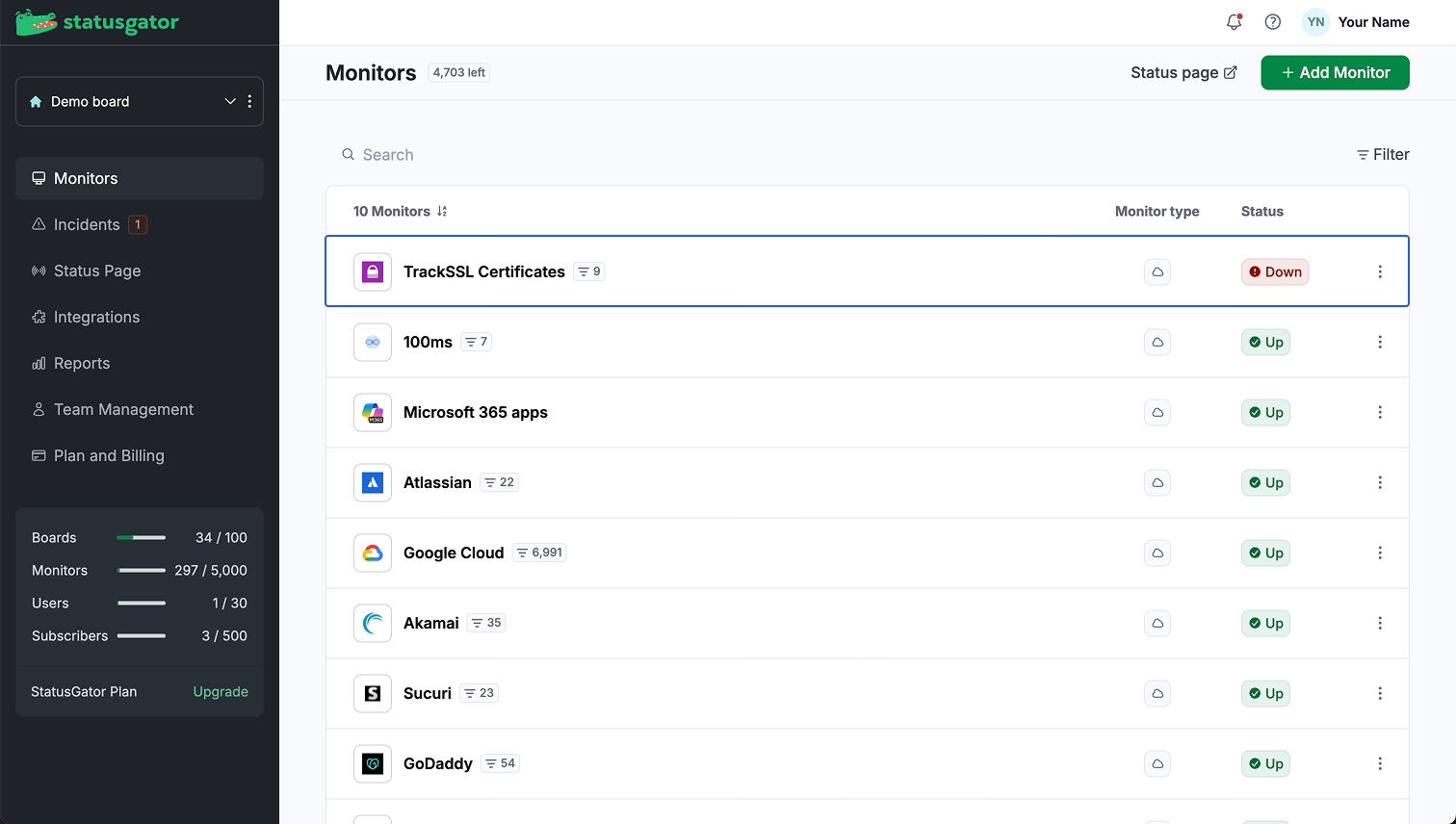Screen dimensions: 1456x824
Task: Expand the 6,991 component filter on Google Cloud
Action: tap(539, 553)
